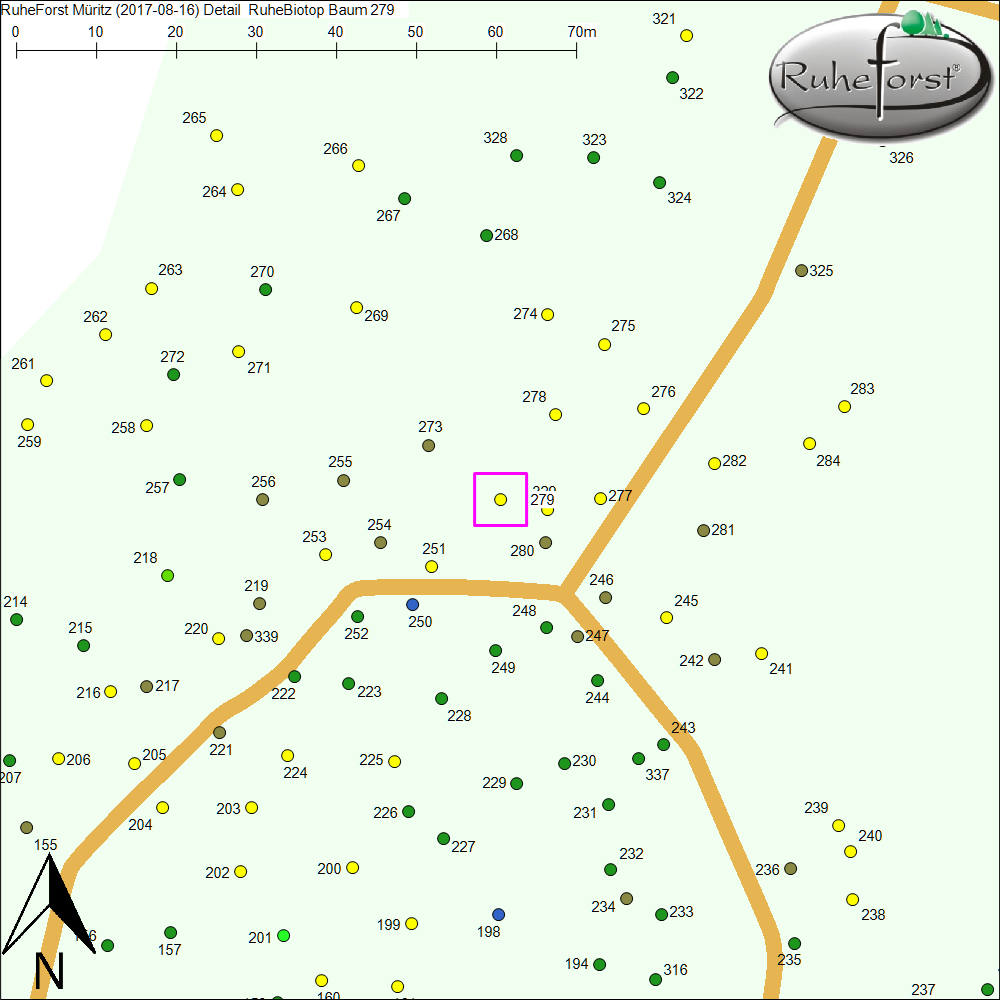Click yellow tree marker 283
Image resolution: width=1000 pixels, height=1000 pixels.
click(844, 406)
